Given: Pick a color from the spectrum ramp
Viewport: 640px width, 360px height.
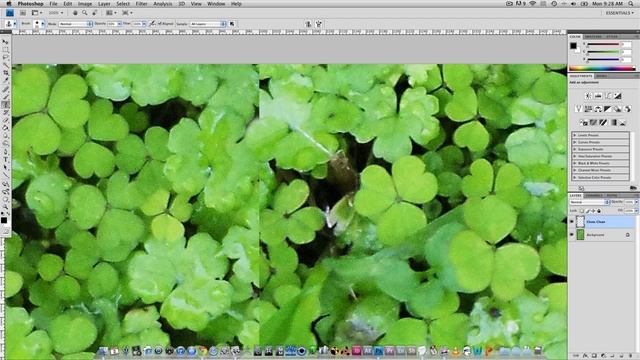Looking at the screenshot, I should click(x=602, y=68).
